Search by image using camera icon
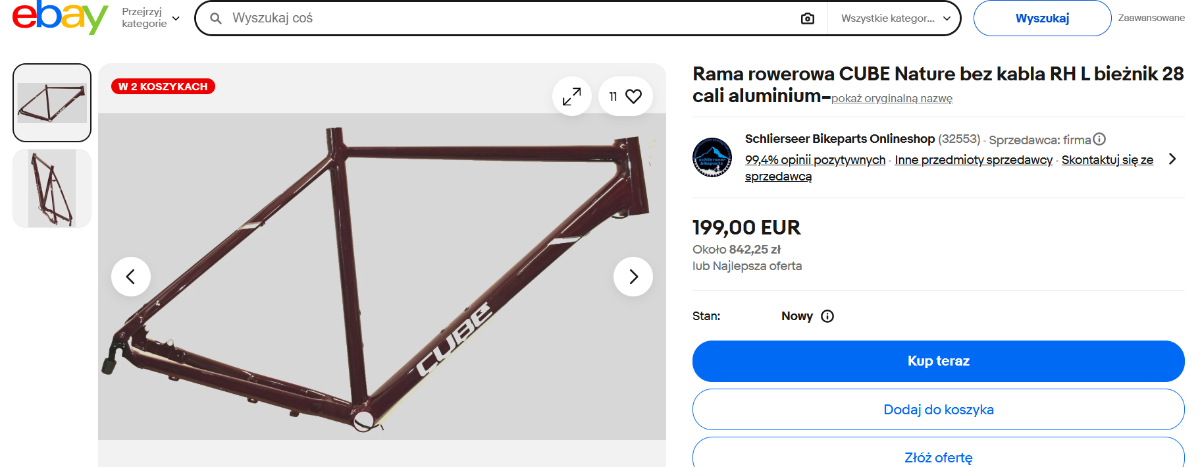The height and width of the screenshot is (467, 1200). 807,18
